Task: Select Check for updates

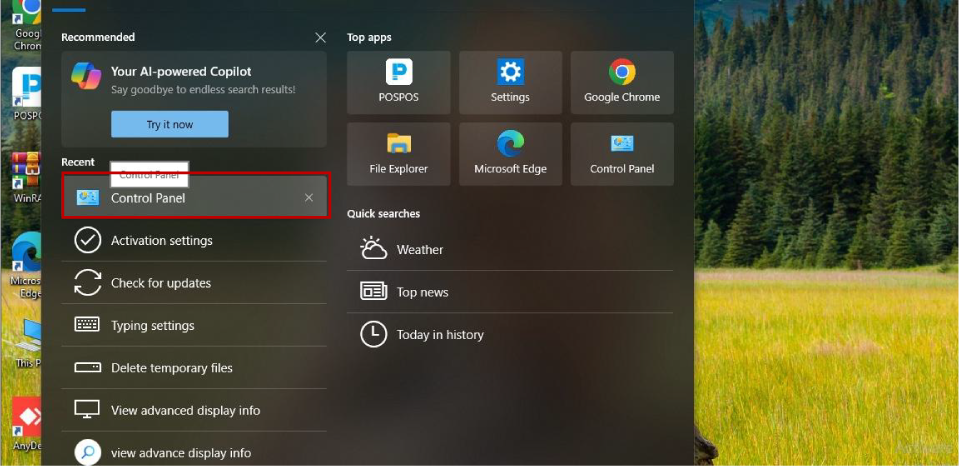Action: click(x=160, y=283)
